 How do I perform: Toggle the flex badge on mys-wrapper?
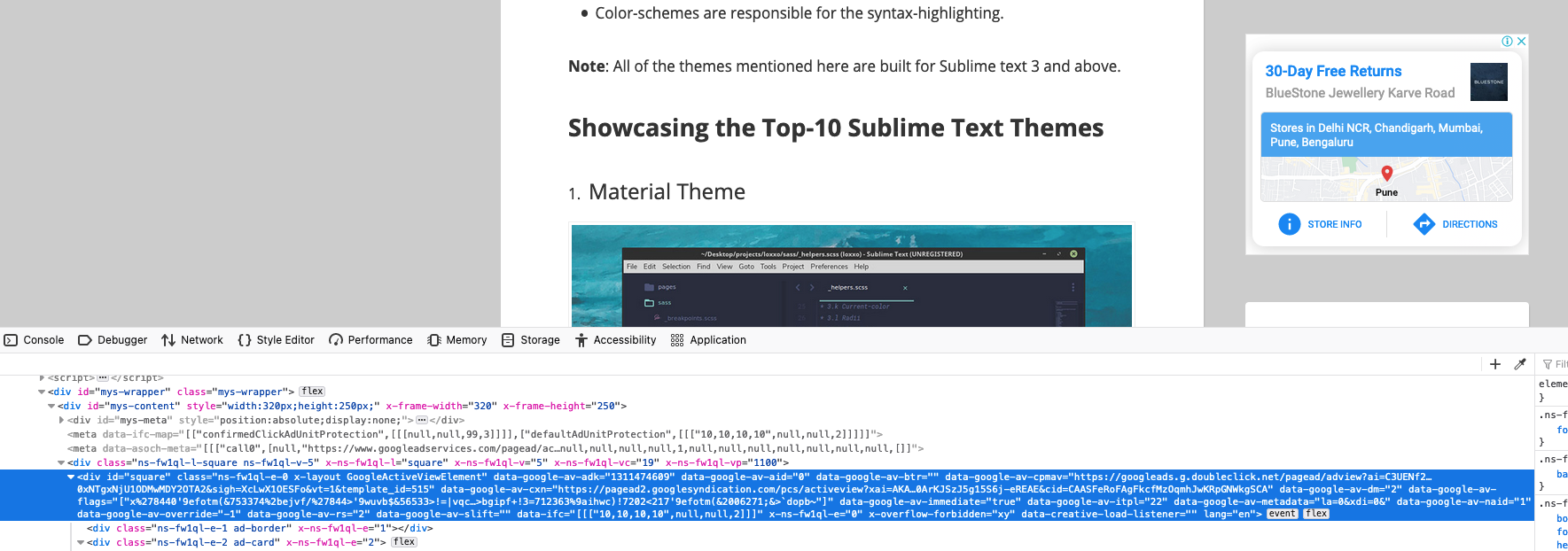(x=312, y=392)
